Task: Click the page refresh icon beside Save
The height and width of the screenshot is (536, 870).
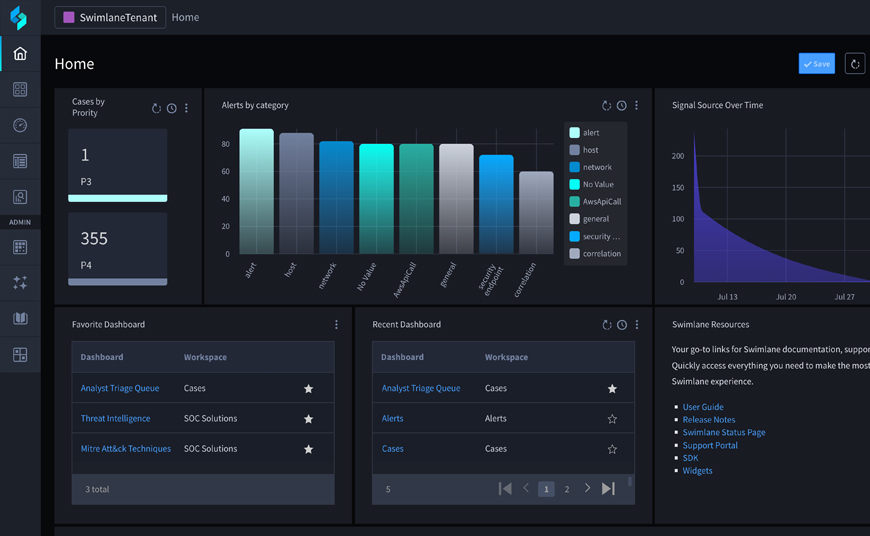Action: [855, 64]
